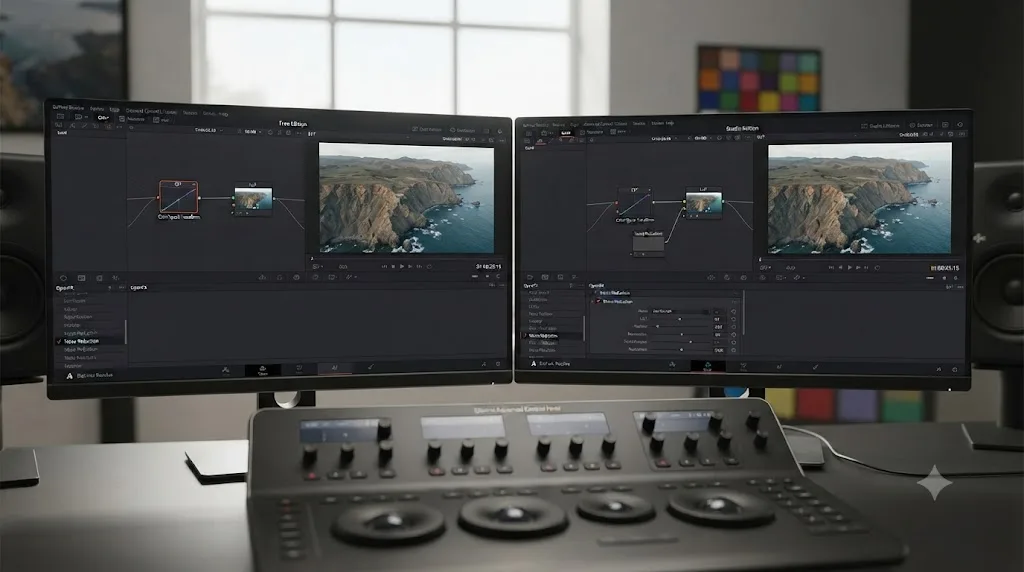The image size is (1024, 572).
Task: Select the red-outlined curve node in Free Edition
Action: (178, 197)
